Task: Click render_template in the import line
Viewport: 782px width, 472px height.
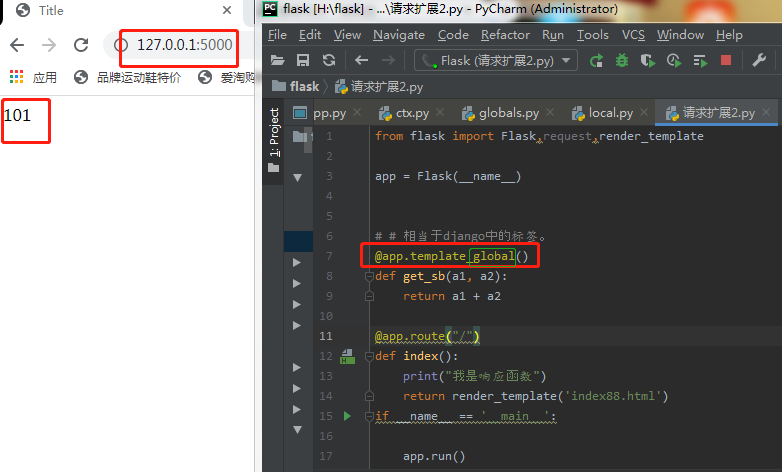Action: pos(651,136)
